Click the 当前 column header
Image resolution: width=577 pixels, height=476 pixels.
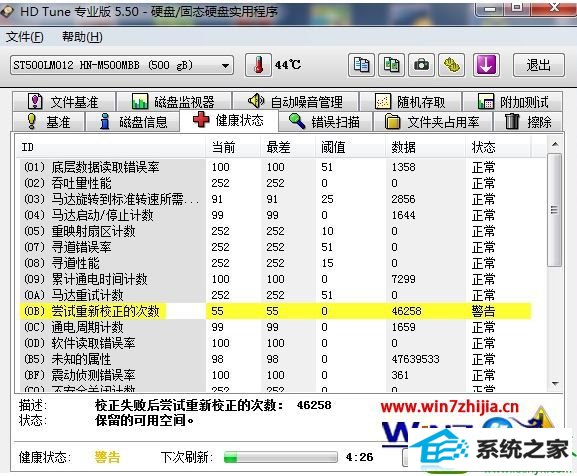coord(233,147)
